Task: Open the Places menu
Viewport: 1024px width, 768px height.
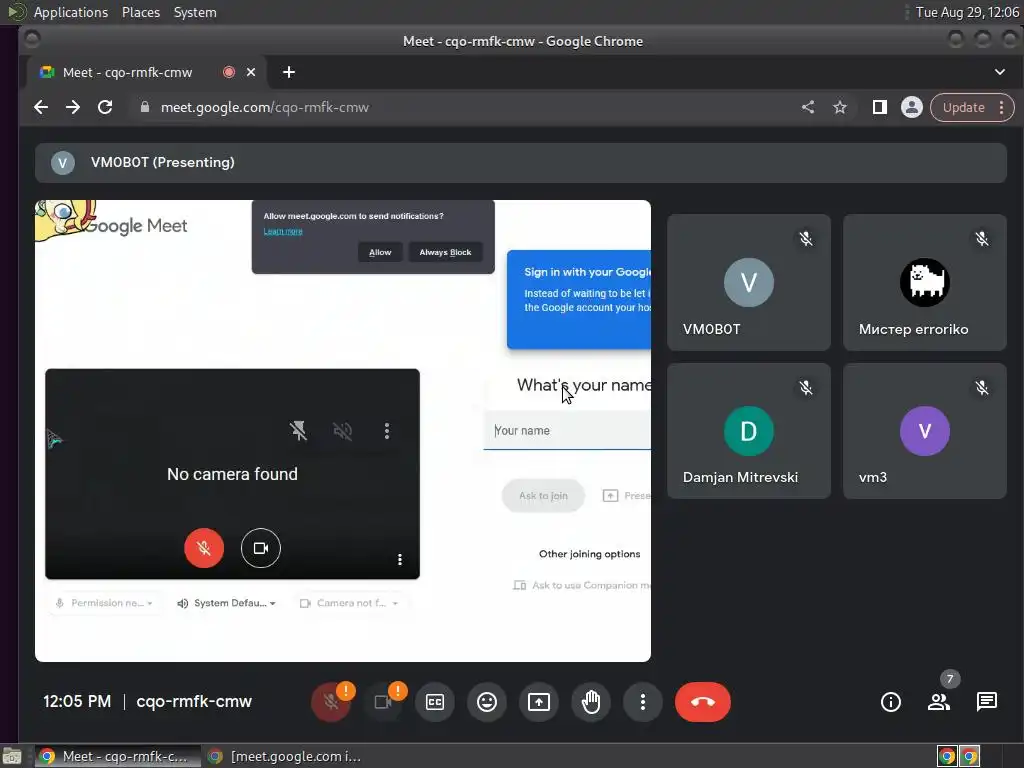Action: [x=141, y=12]
